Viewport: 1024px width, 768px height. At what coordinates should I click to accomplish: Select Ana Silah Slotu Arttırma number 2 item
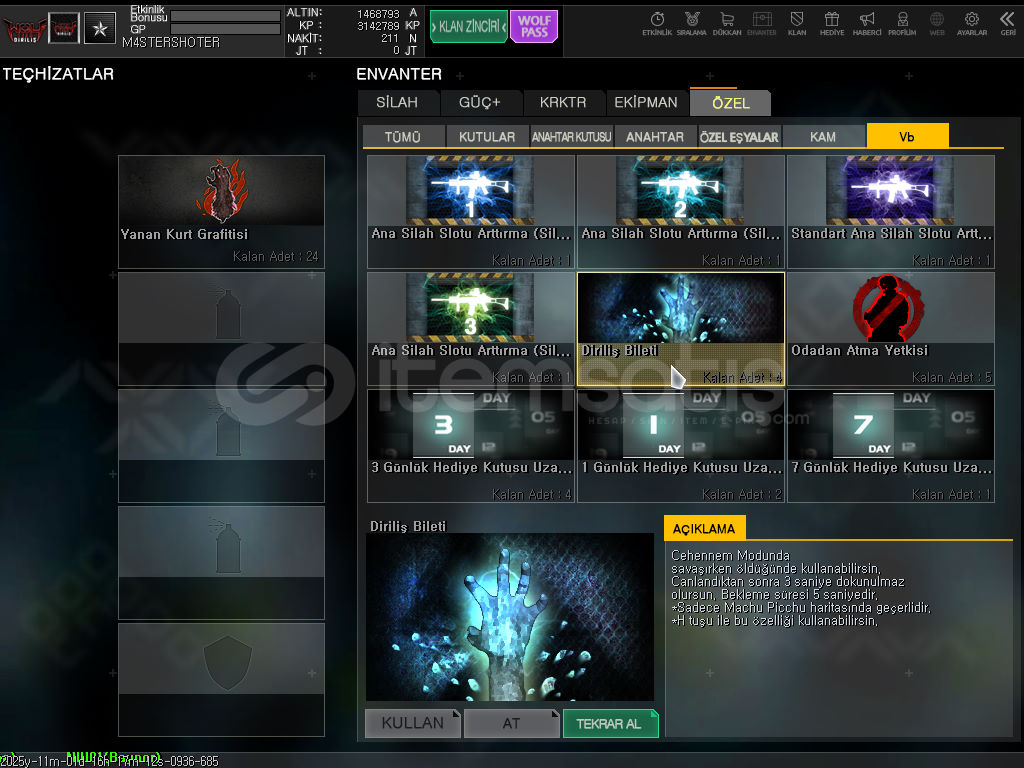click(680, 212)
